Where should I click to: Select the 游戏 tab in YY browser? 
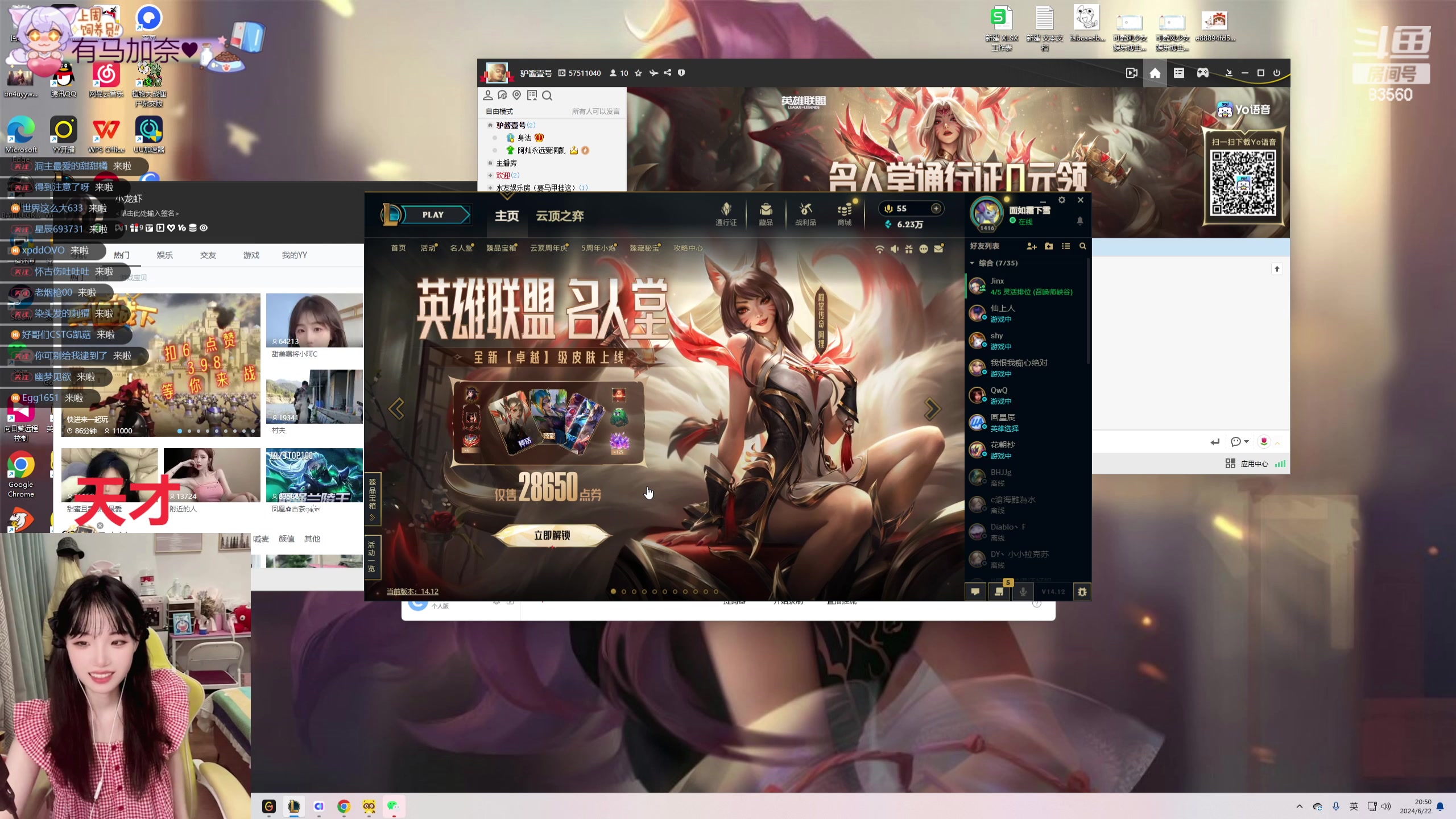(x=251, y=255)
